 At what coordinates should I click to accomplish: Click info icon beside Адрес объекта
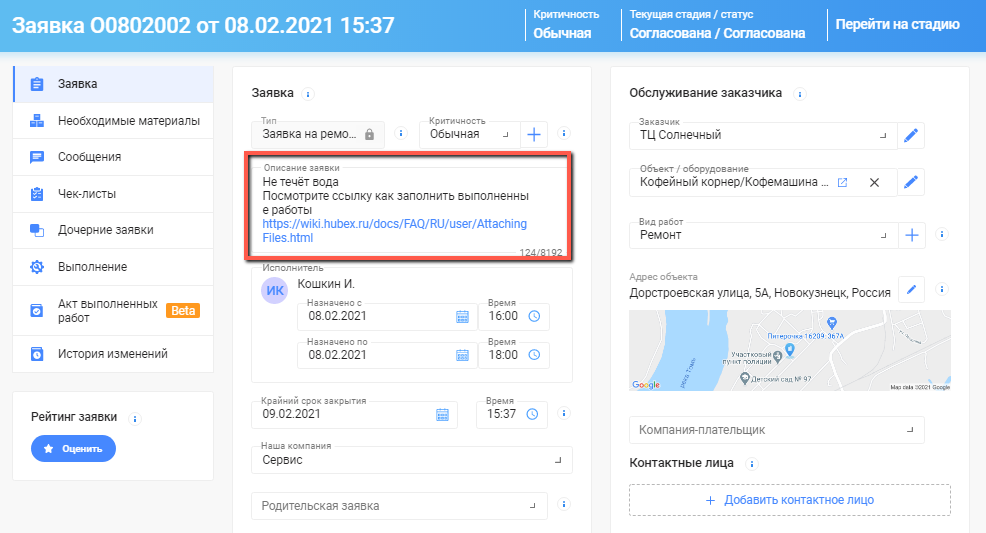[942, 289]
